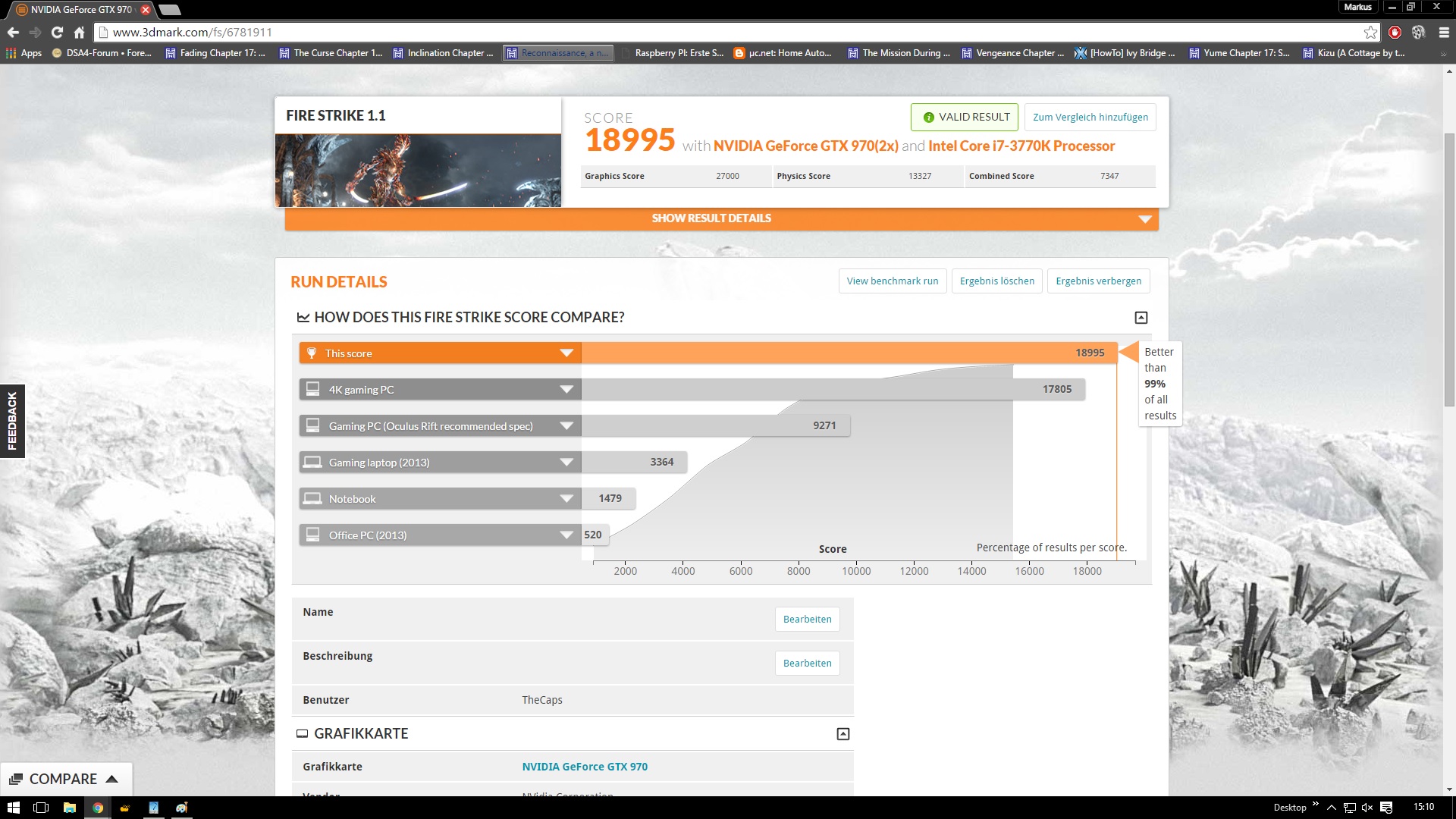Open the Paint palette taskbar app

(x=181, y=808)
